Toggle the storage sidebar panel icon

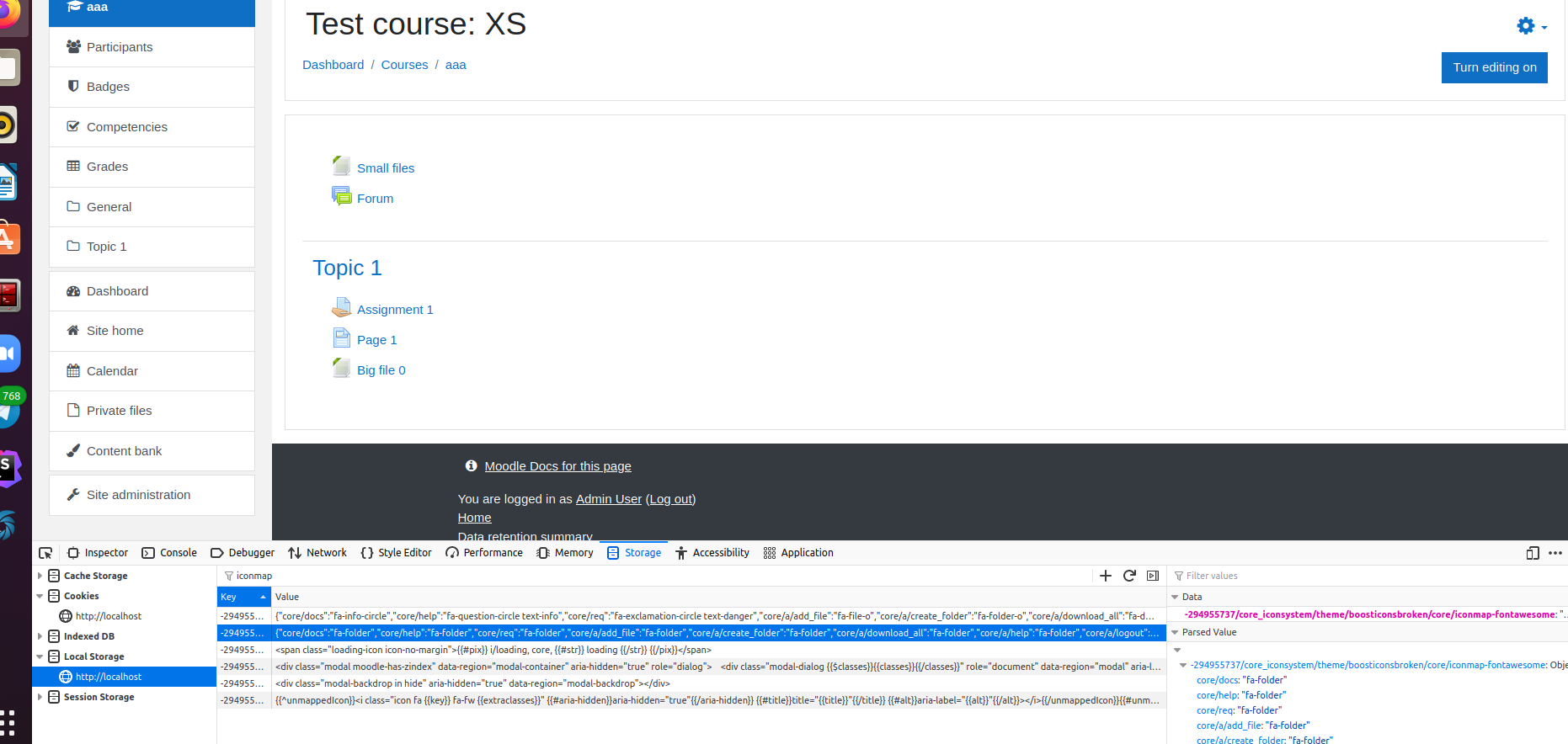coord(1153,576)
